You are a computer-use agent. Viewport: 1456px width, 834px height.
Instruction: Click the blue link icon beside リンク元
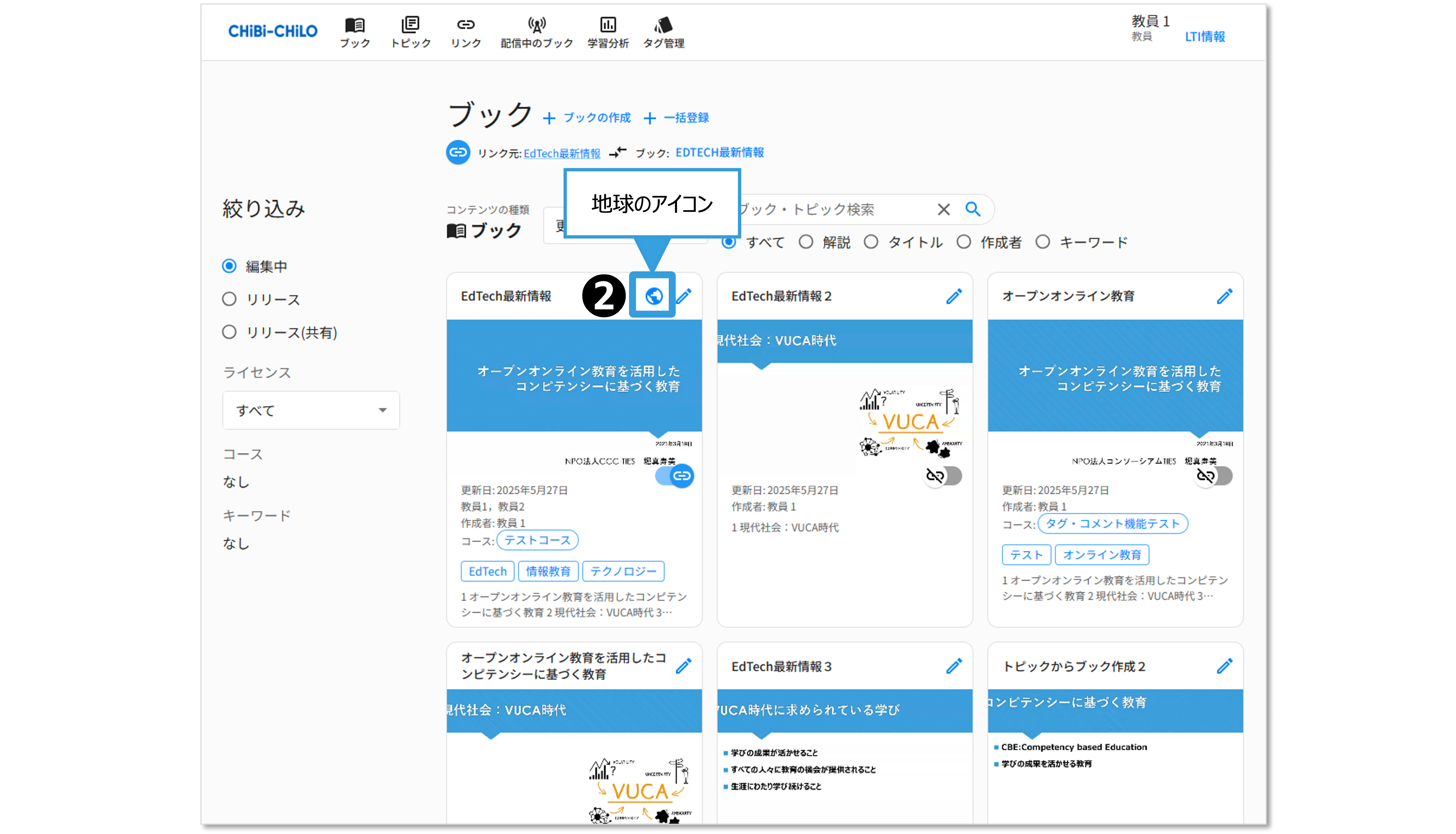point(458,152)
